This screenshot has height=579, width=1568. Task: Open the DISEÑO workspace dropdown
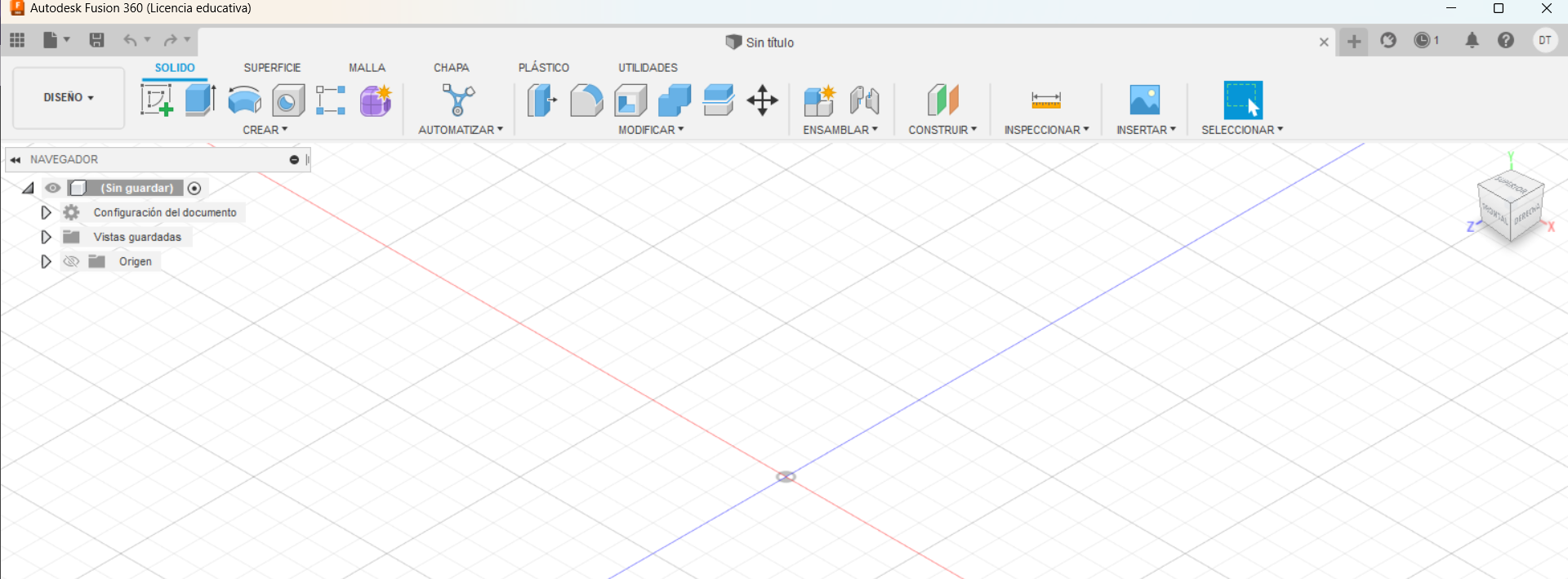click(x=69, y=97)
